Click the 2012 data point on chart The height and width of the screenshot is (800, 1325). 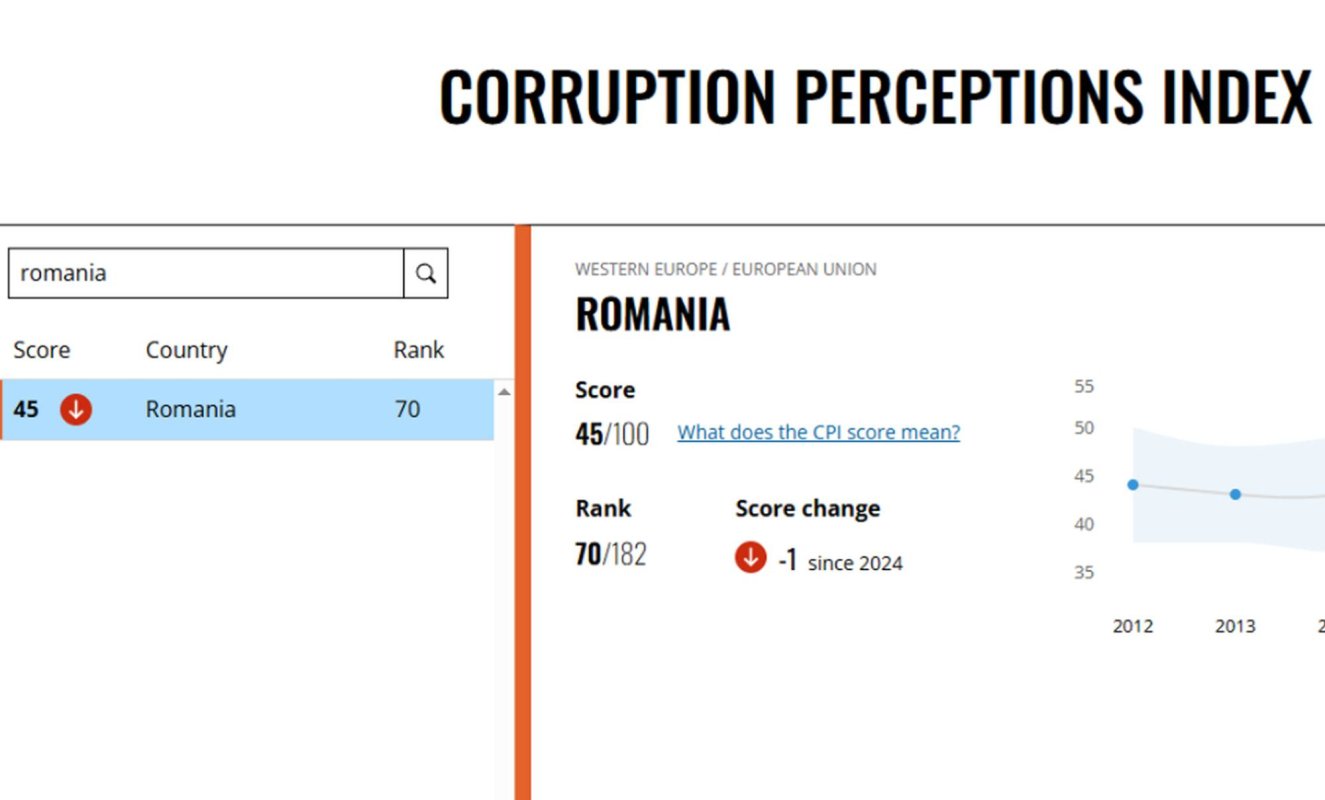click(x=1133, y=485)
